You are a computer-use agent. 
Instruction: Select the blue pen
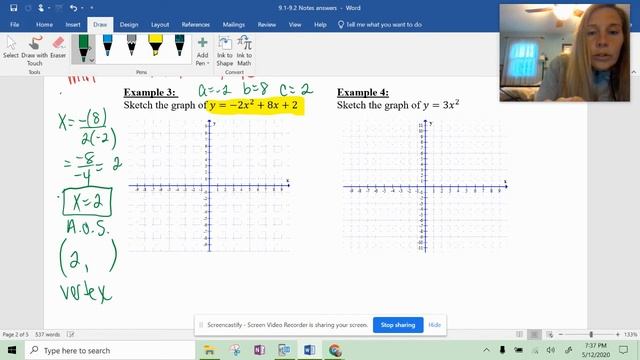(108, 46)
